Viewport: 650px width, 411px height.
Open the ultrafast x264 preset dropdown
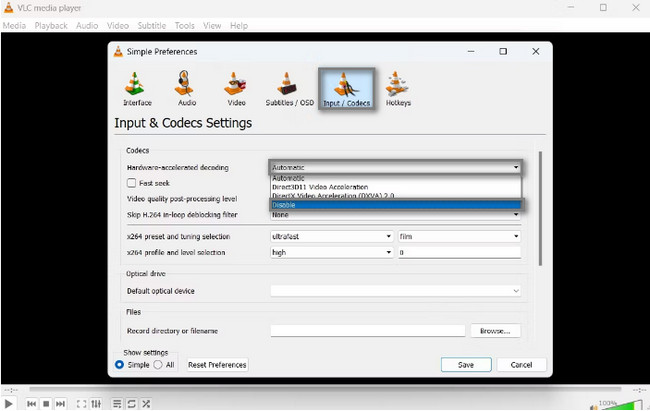[x=332, y=236]
